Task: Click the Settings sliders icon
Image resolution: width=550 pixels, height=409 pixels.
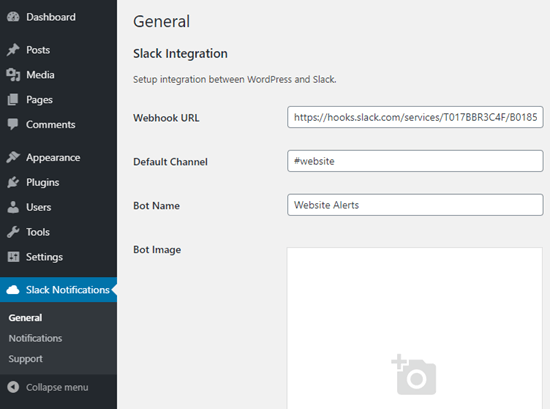Action: point(13,257)
